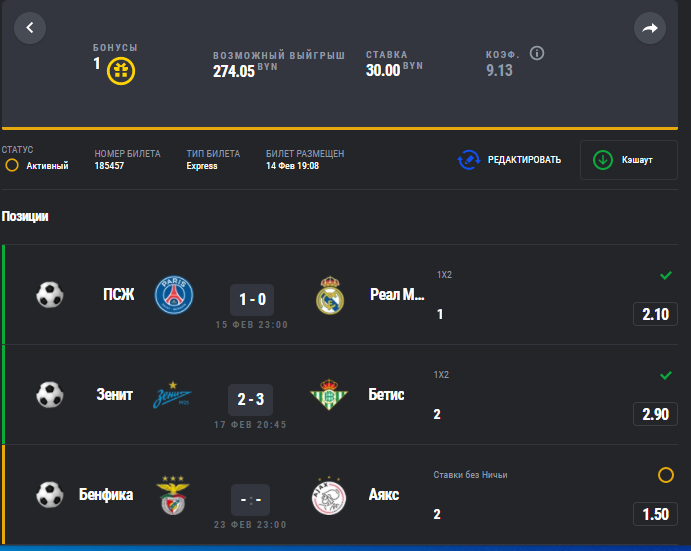Screen dimensions: 691x551
Task: Click the Активный status circle indicator
Action: (12, 165)
